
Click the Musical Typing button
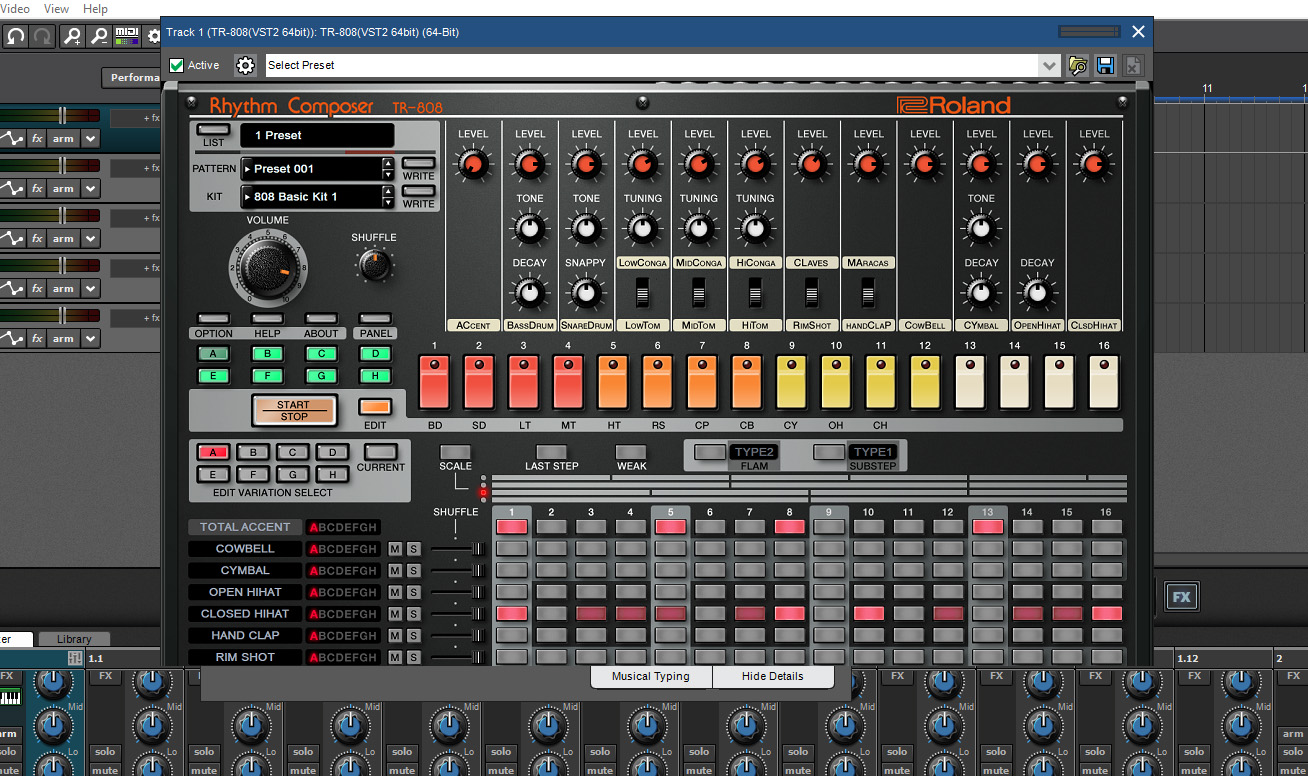pos(651,676)
